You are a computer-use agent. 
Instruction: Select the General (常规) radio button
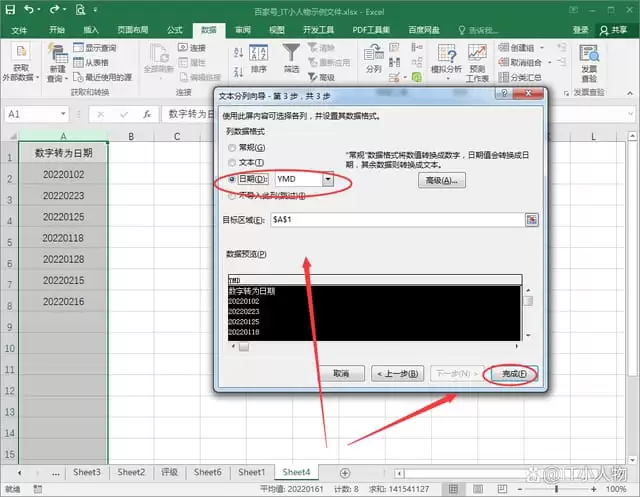coord(232,148)
